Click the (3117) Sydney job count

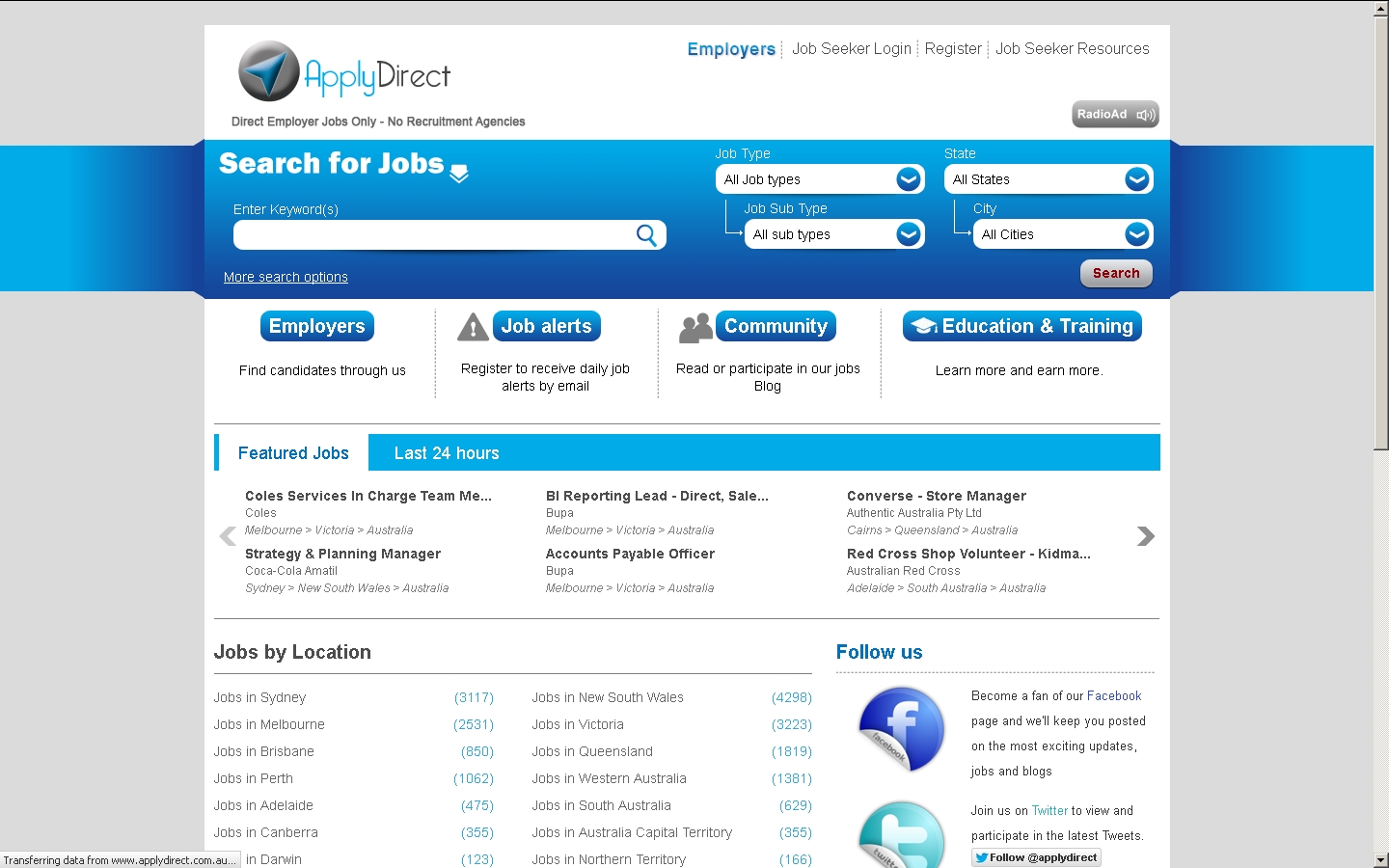pyautogui.click(x=474, y=697)
